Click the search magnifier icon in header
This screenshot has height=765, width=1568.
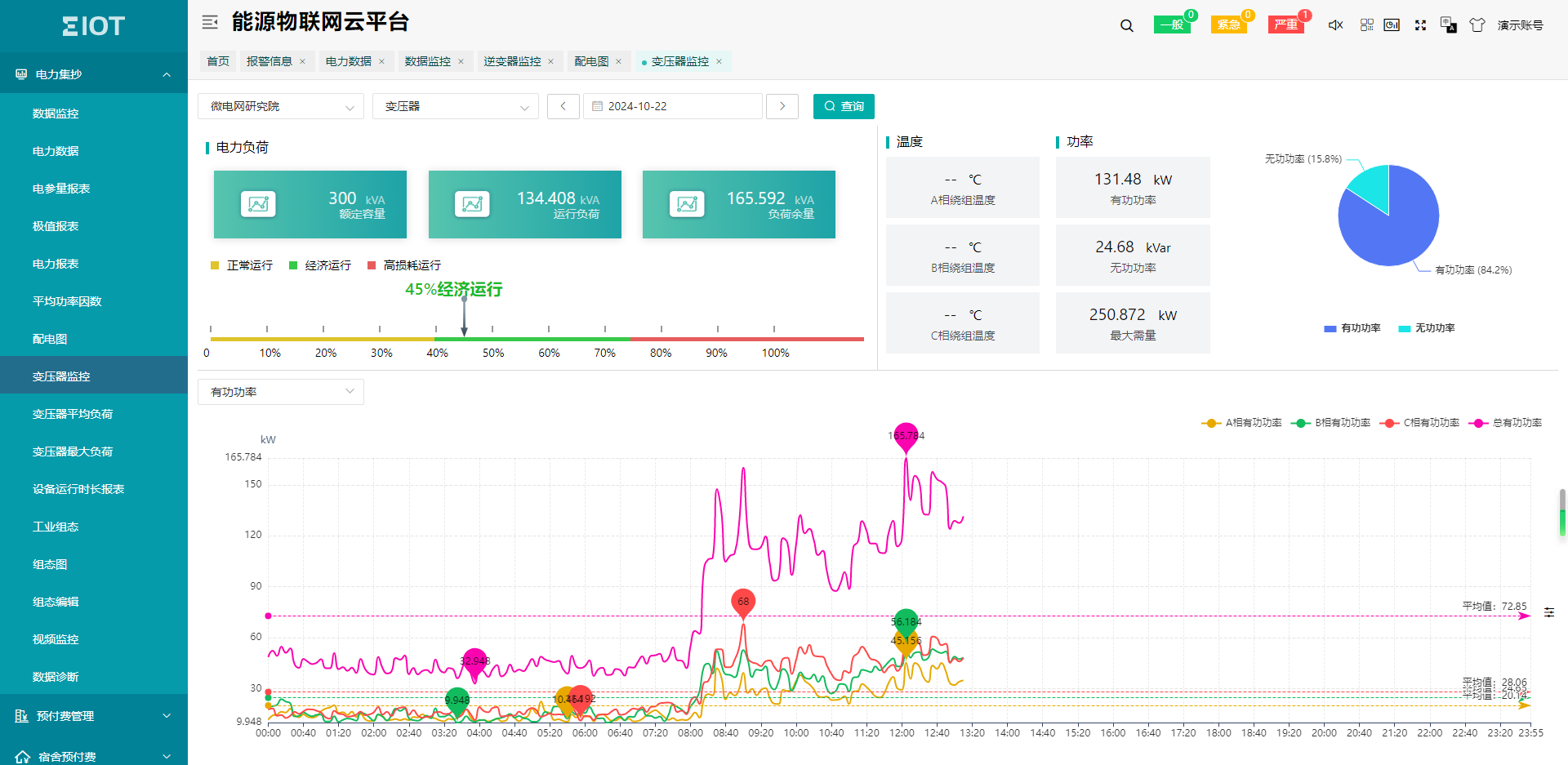(x=1126, y=25)
